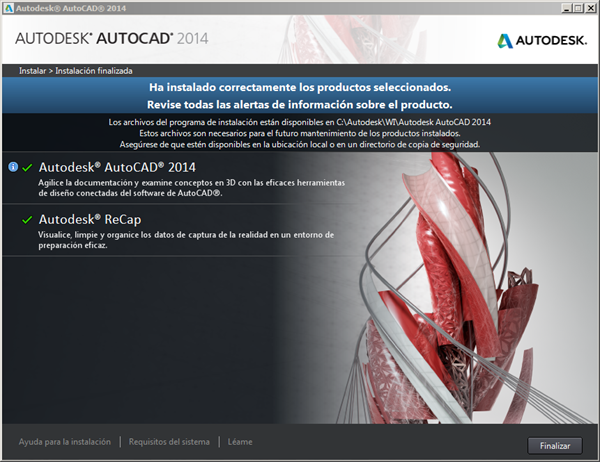Open the blue info alert for AutoCAD 2014
Image resolution: width=600 pixels, height=462 pixels.
point(13,167)
